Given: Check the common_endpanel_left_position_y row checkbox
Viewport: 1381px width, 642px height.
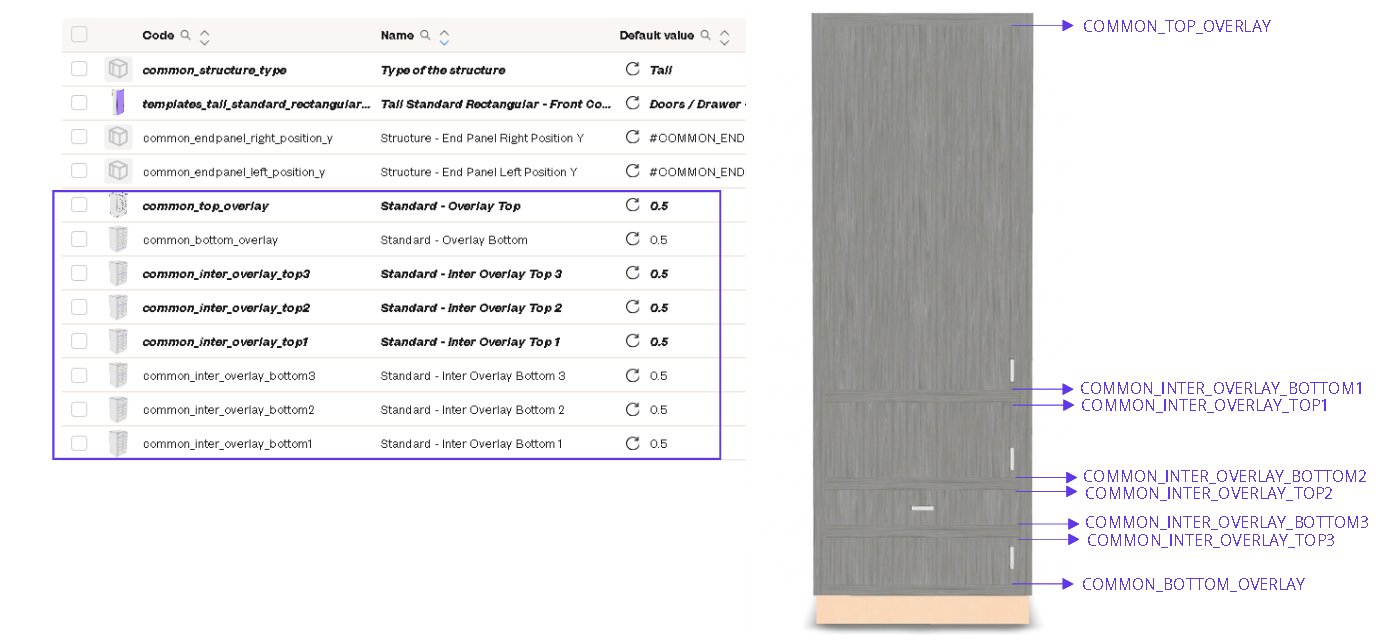Looking at the screenshot, I should coord(79,171).
